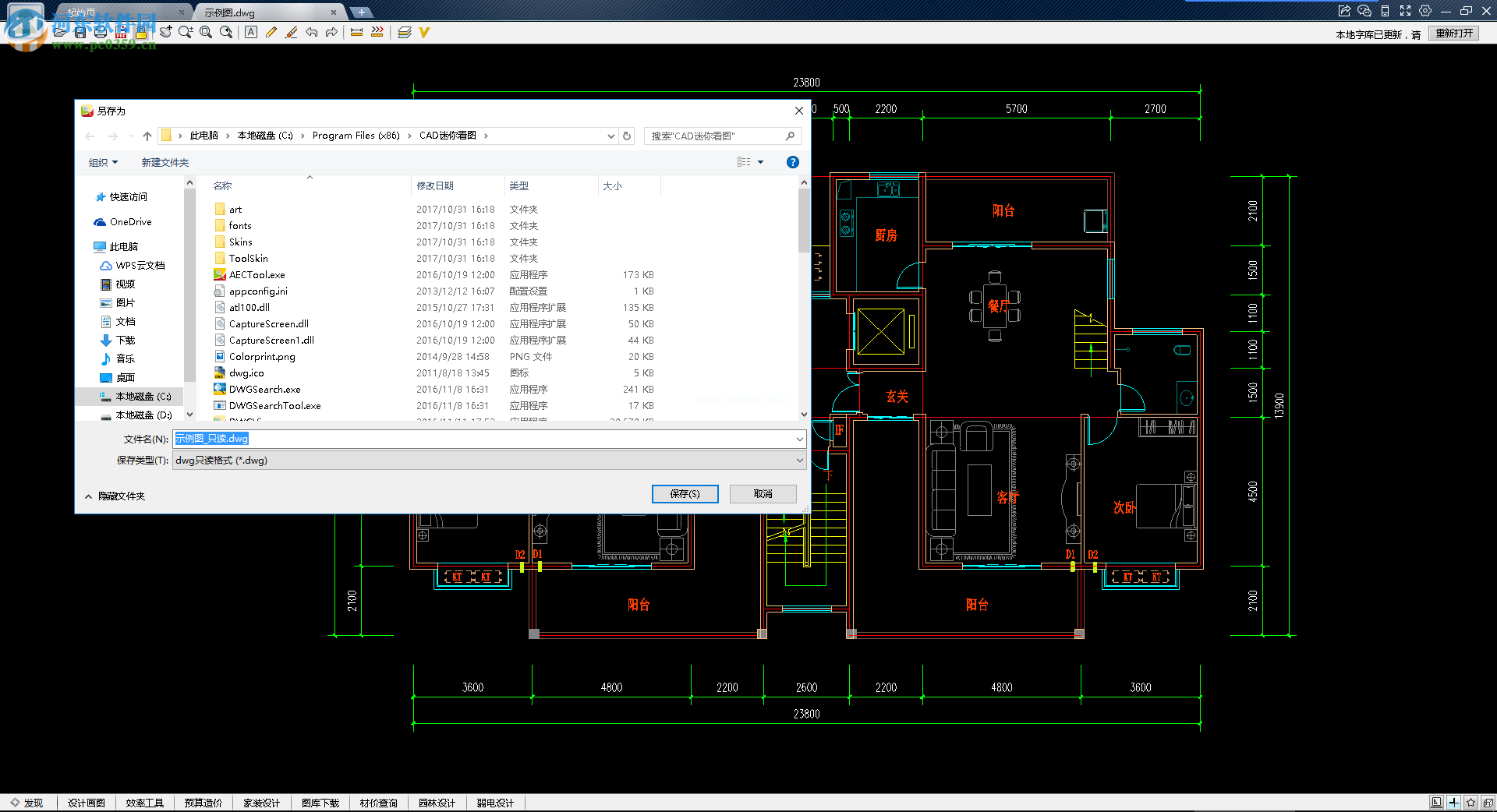Select the brush markup tool

292,32
